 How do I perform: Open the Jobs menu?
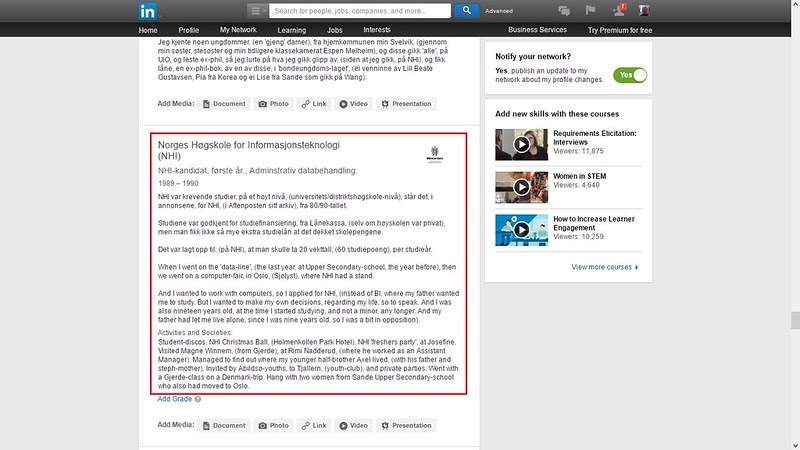click(x=335, y=30)
